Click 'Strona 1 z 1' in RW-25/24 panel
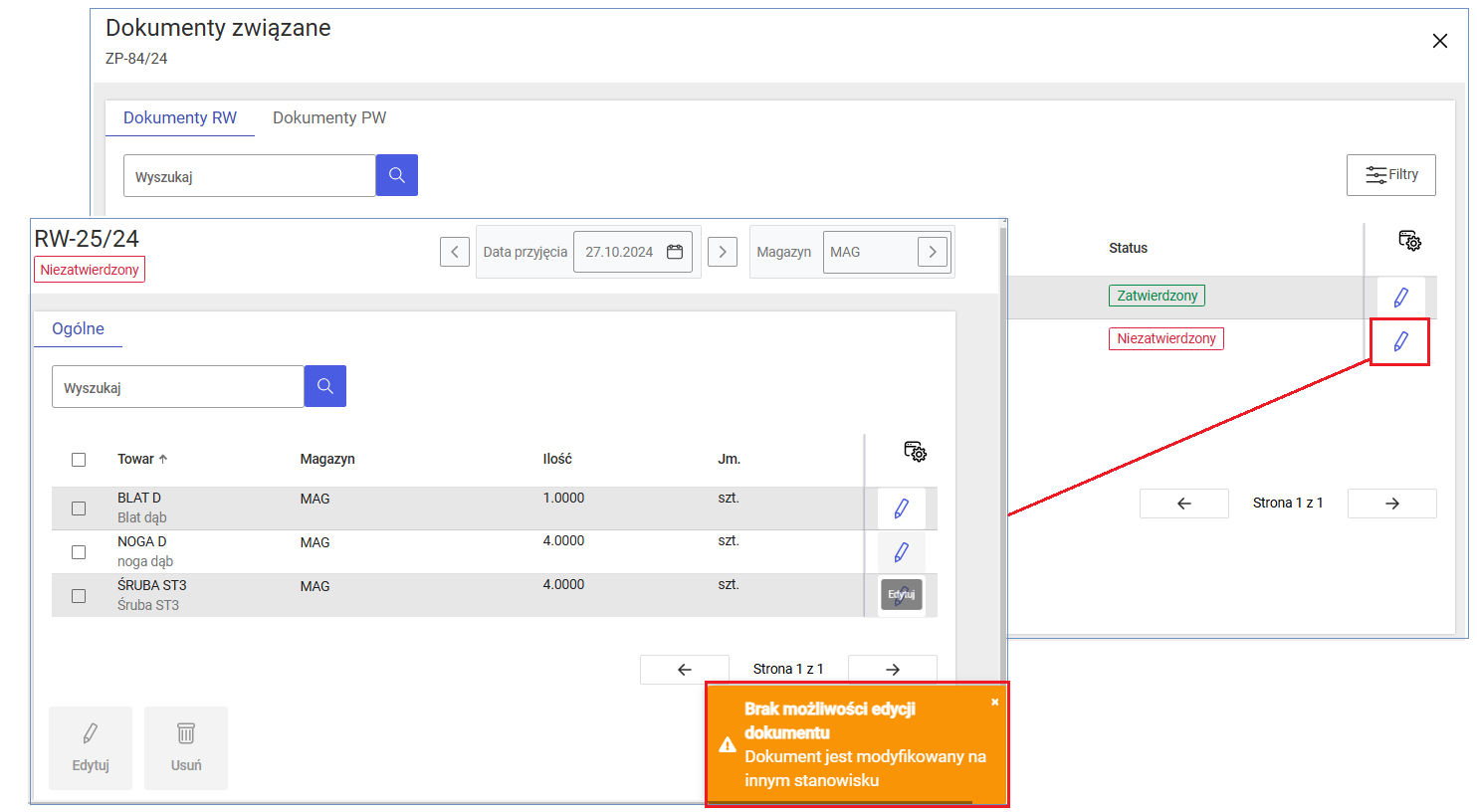 tap(788, 669)
